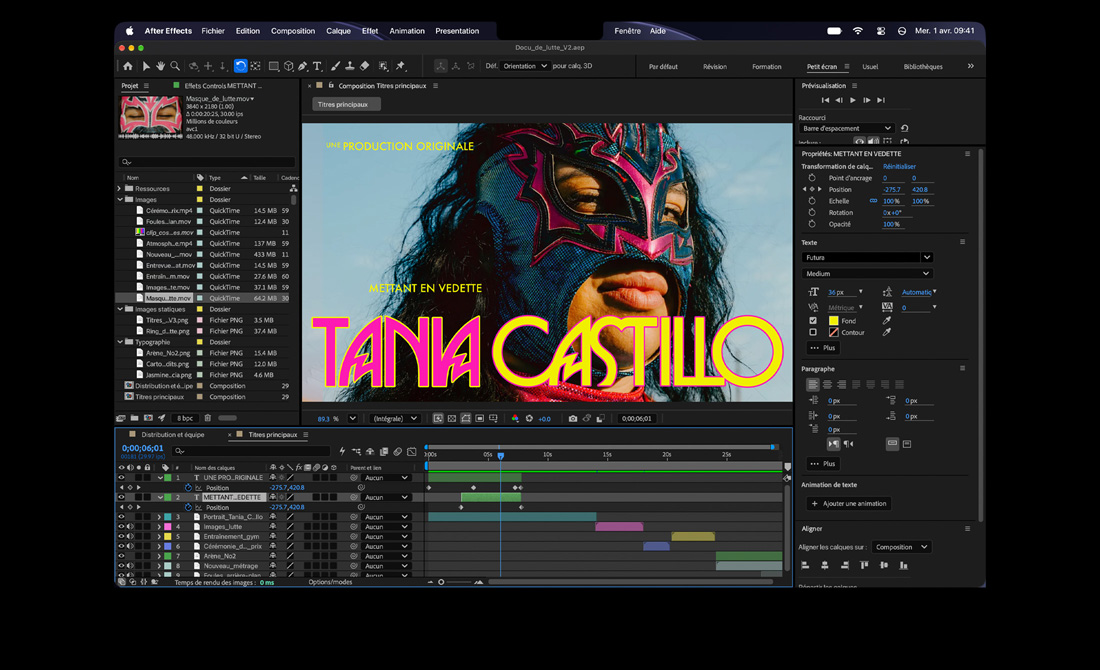Click the Wi-Fi icon in menu bar
This screenshot has height=670, width=1100.
857,31
